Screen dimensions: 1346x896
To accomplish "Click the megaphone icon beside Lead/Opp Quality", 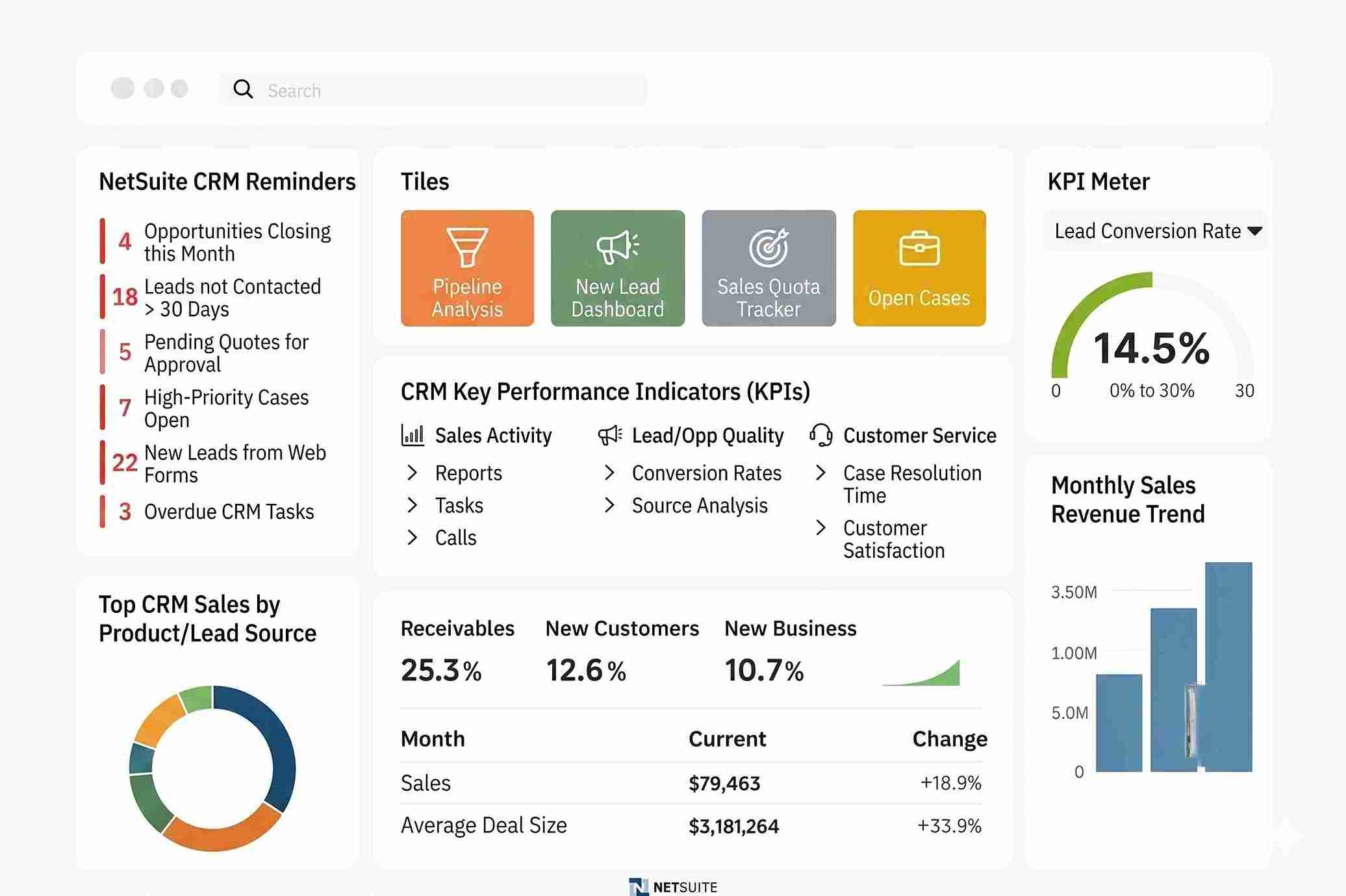I will coord(610,435).
